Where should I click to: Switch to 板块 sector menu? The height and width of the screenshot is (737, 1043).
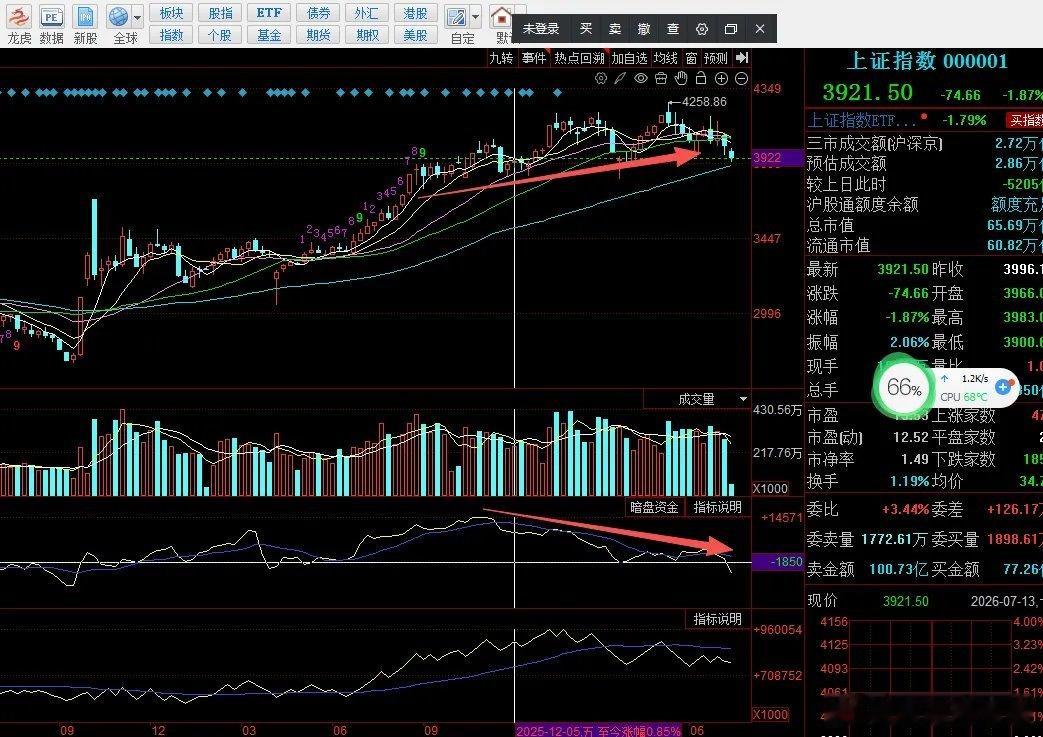pos(172,13)
